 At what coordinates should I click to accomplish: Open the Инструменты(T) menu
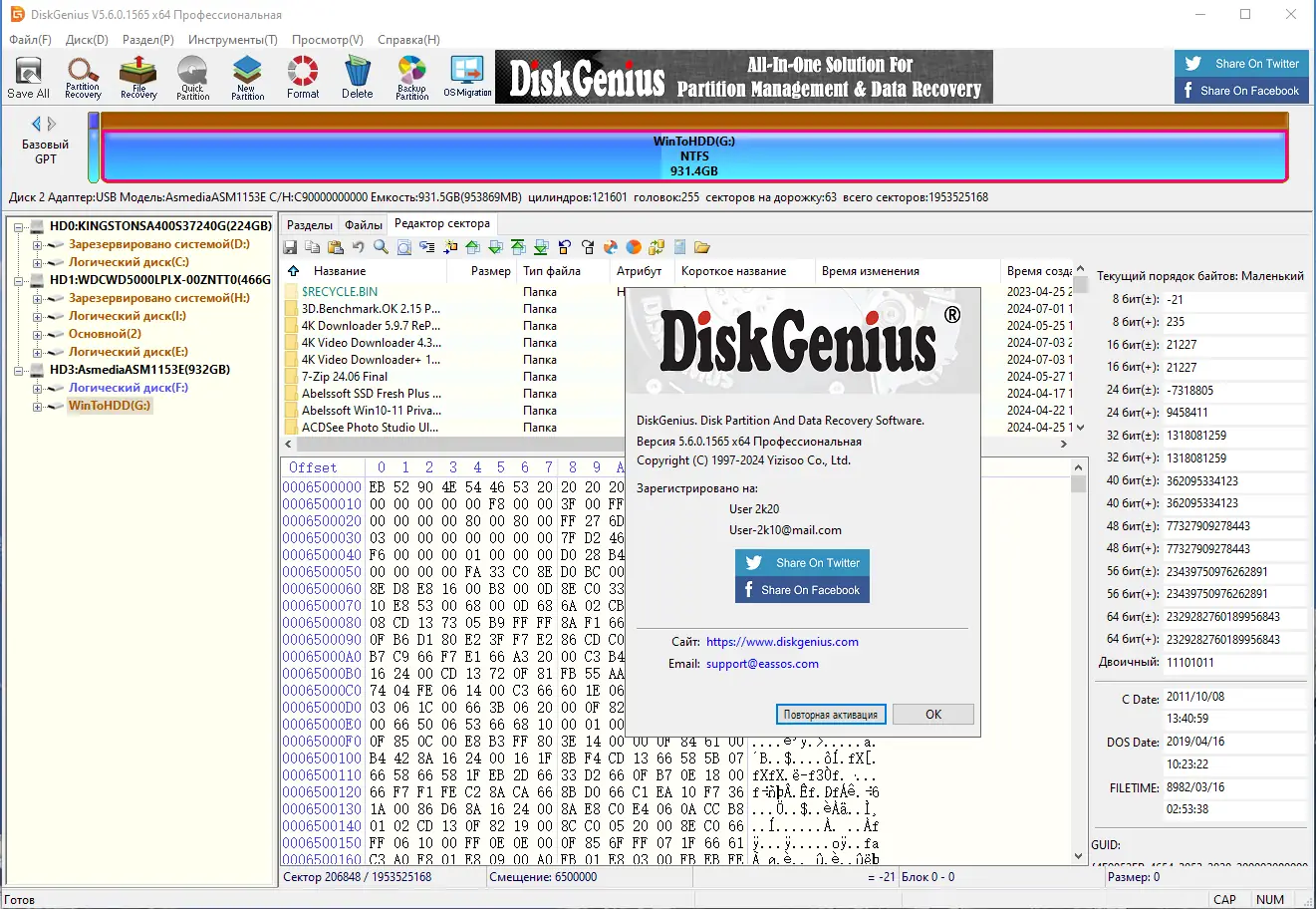pos(233,40)
